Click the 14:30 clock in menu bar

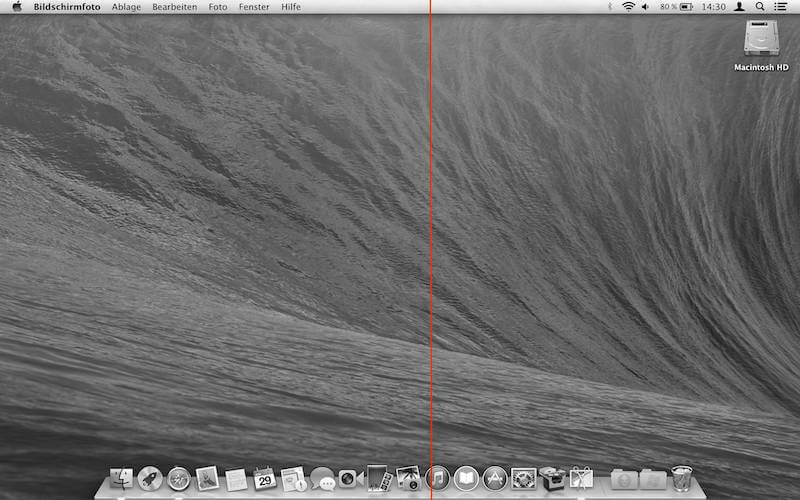713,7
